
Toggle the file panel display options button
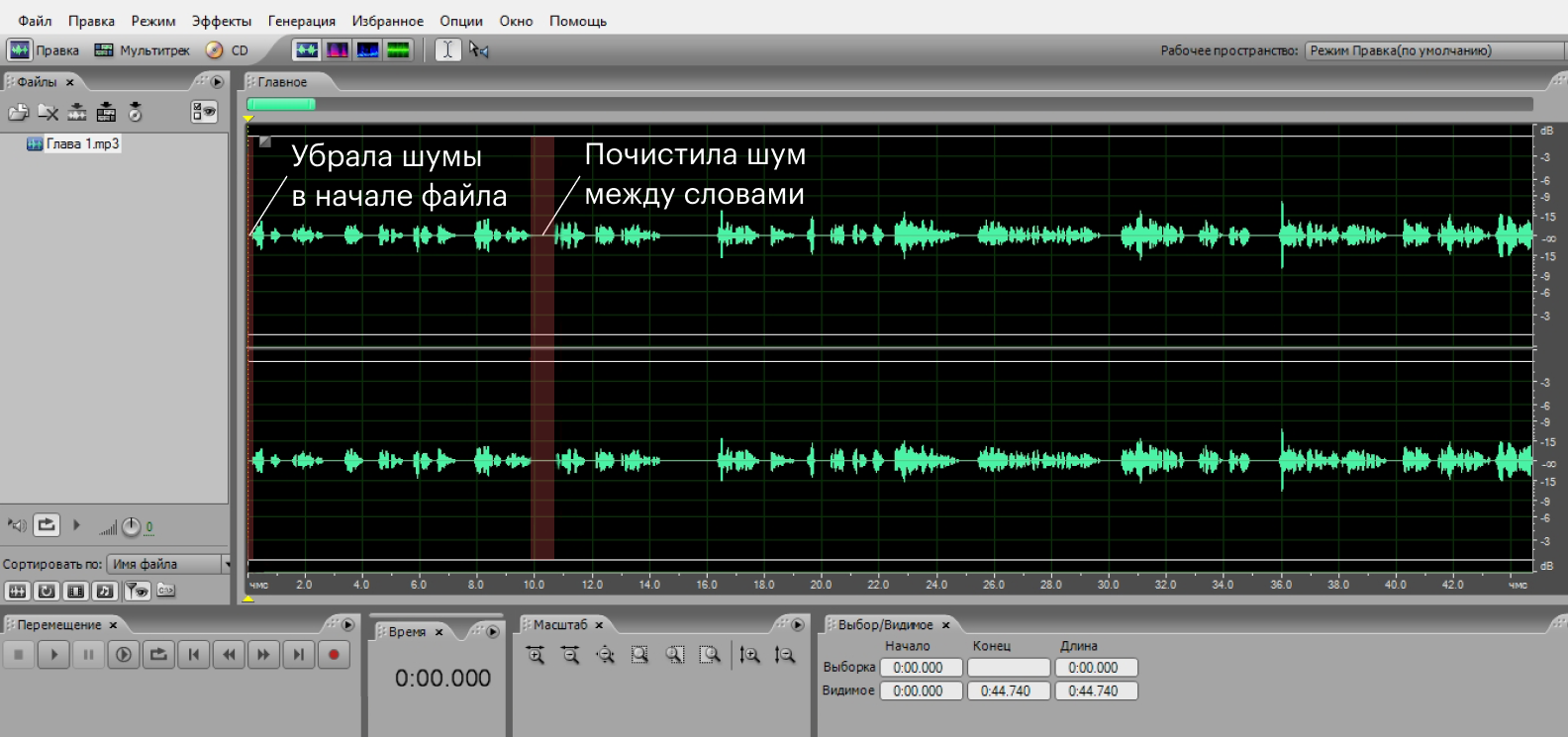pos(205,112)
